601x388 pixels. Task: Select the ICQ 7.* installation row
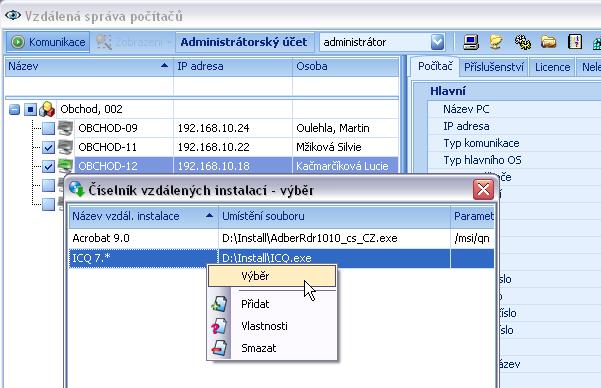[281, 258]
